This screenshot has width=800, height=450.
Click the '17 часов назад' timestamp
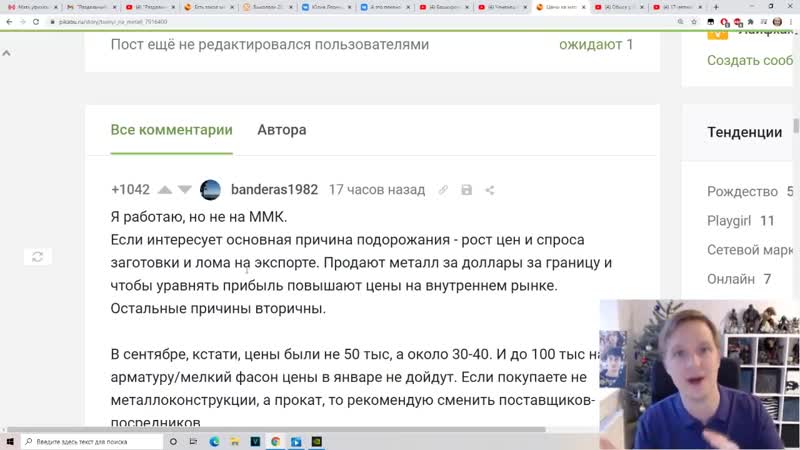(x=377, y=190)
